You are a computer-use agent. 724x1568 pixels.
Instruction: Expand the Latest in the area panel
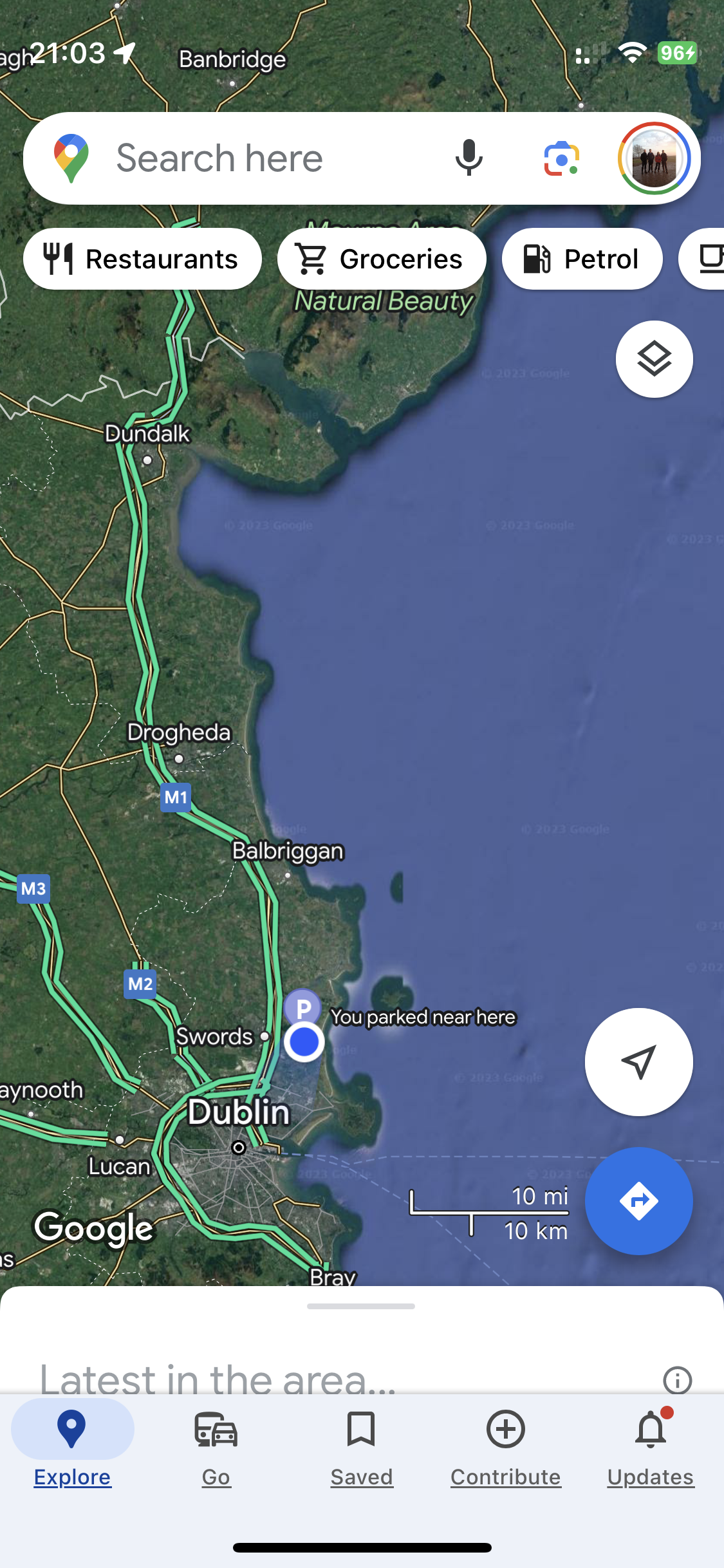pos(217,1377)
